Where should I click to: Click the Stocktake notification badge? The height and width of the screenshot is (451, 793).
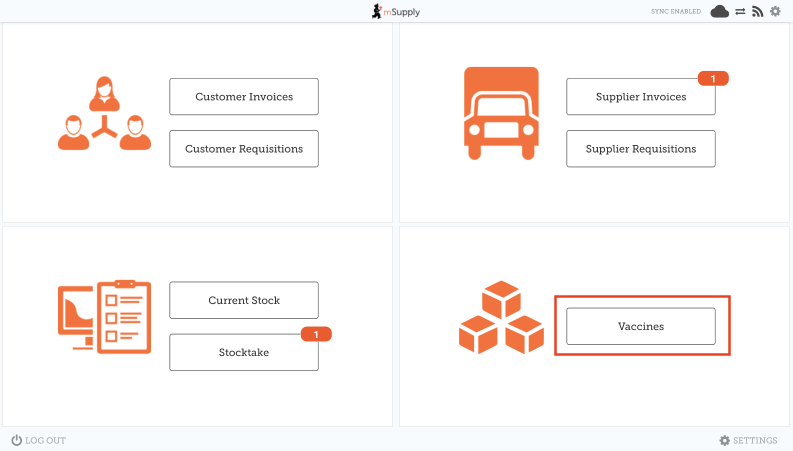click(x=315, y=334)
